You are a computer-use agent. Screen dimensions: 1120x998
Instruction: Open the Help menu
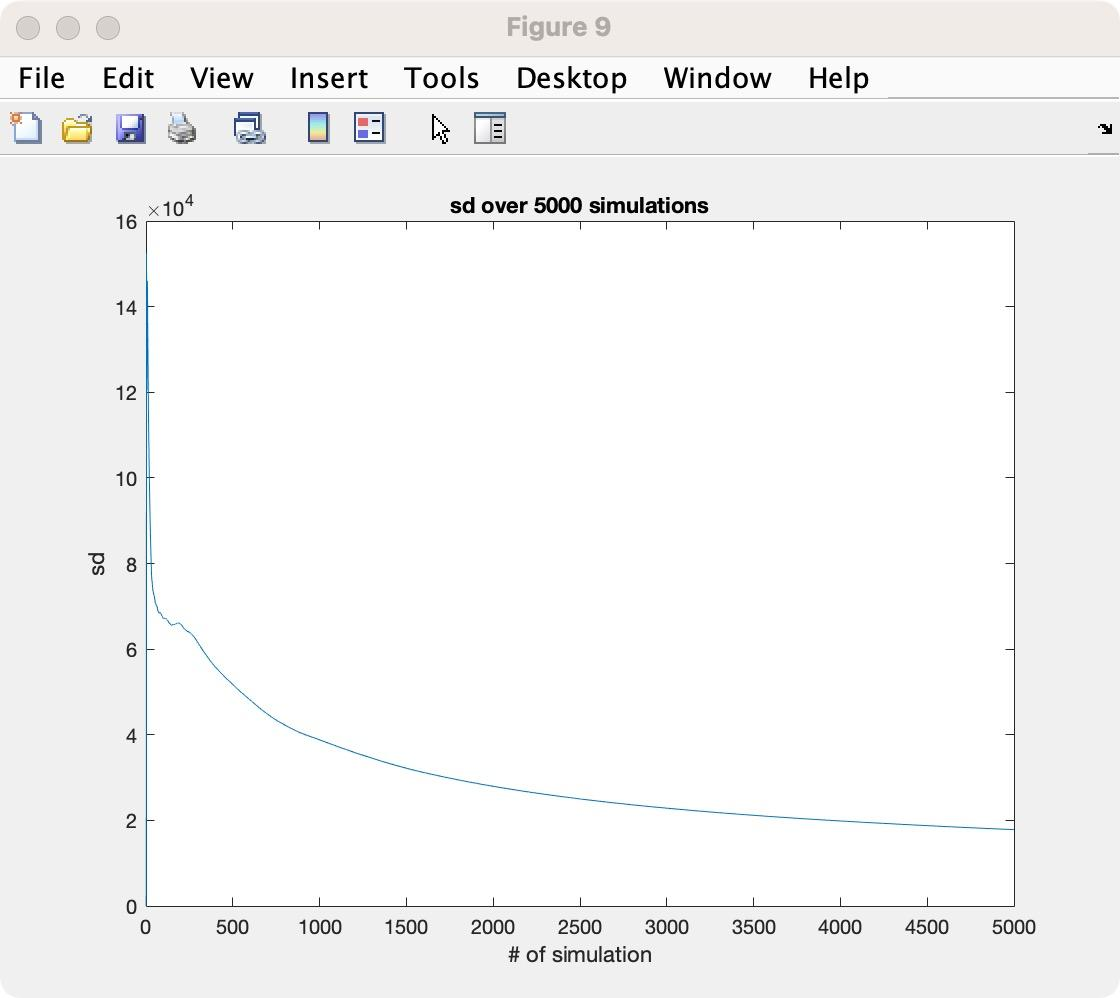[837, 78]
